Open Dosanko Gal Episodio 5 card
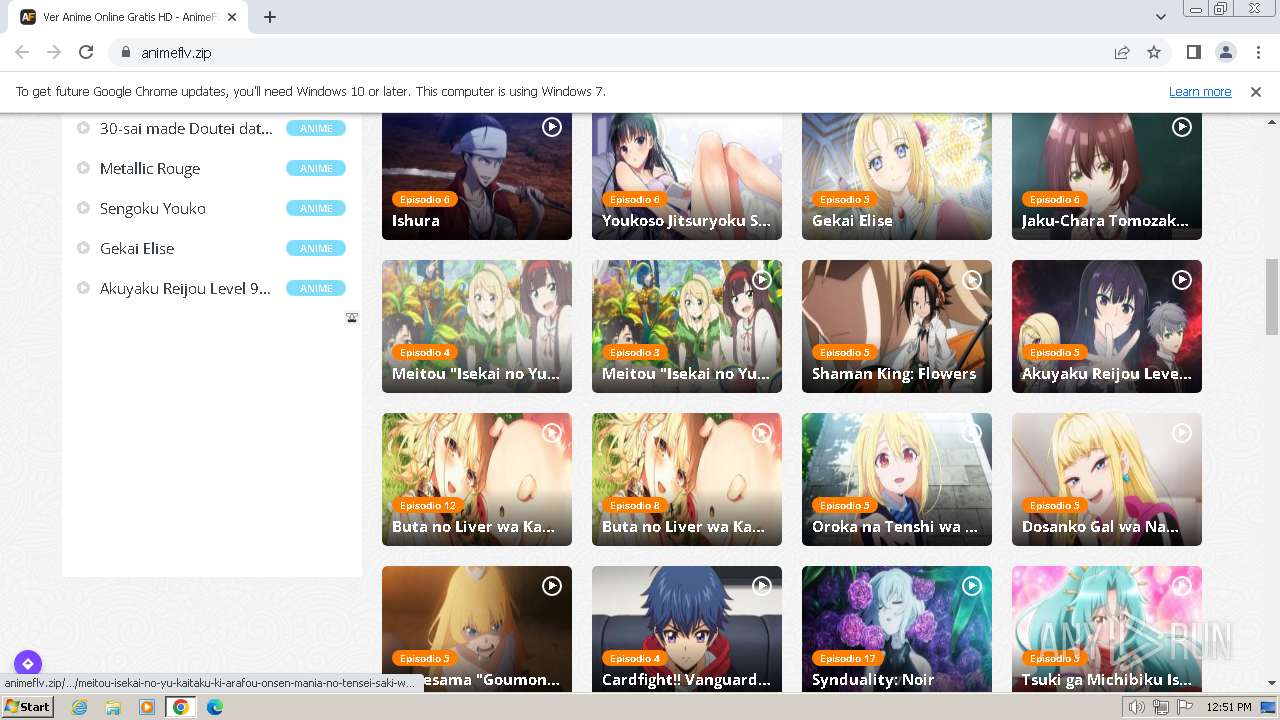Viewport: 1280px width, 720px height. point(1107,479)
